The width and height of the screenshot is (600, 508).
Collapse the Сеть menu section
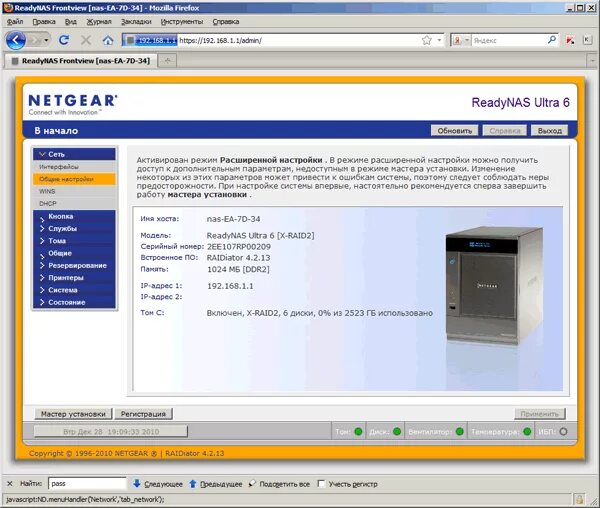(74, 154)
